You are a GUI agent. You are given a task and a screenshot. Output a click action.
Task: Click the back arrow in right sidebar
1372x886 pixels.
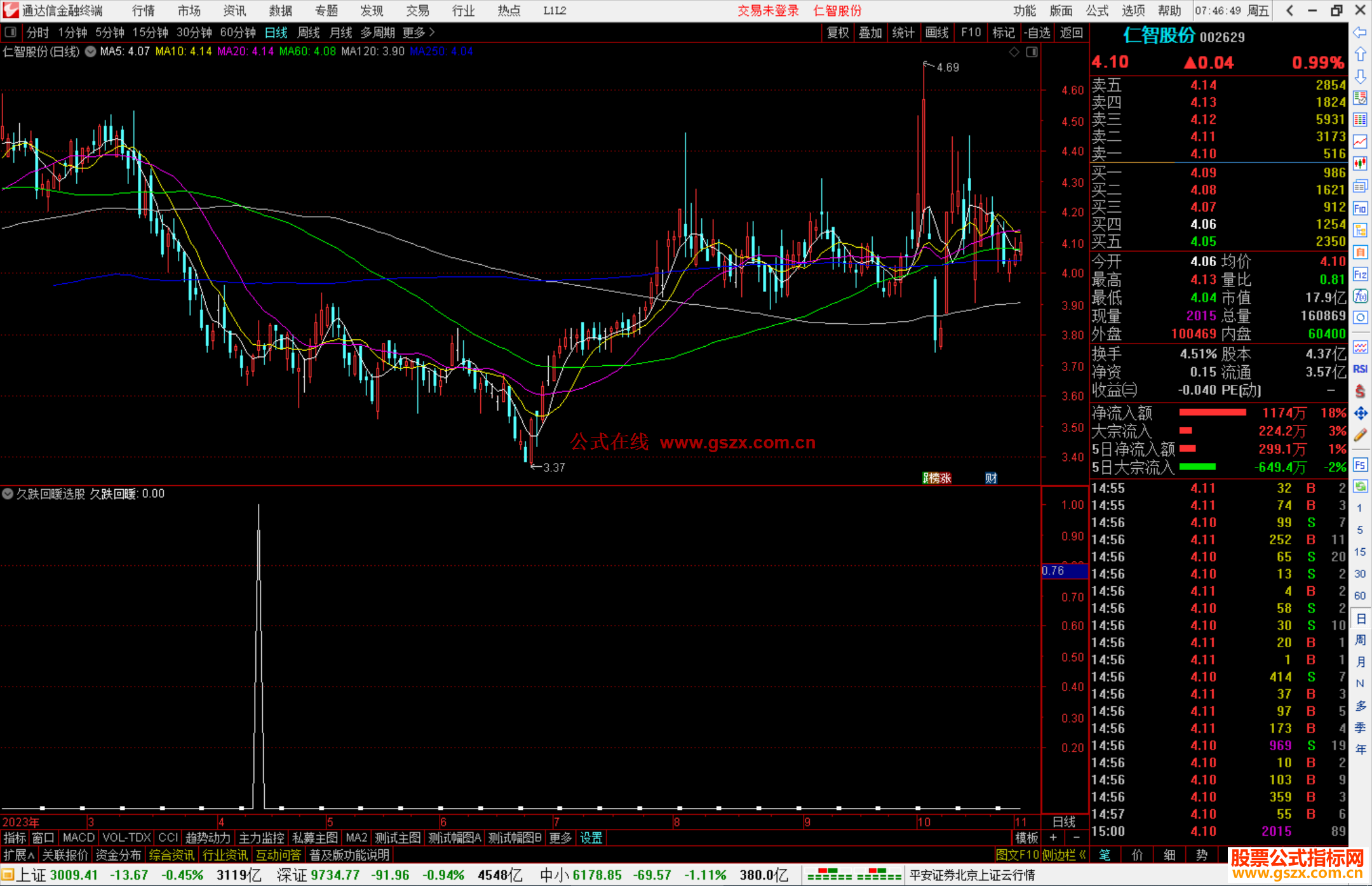click(1360, 32)
